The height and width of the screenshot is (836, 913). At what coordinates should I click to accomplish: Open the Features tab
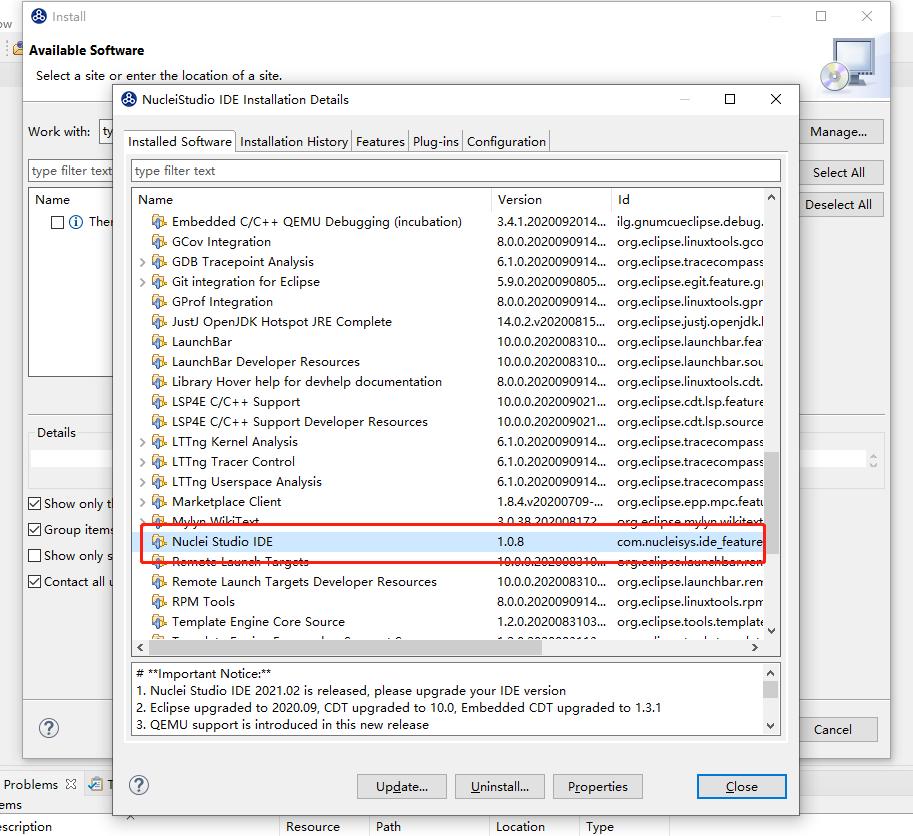pyautogui.click(x=380, y=141)
